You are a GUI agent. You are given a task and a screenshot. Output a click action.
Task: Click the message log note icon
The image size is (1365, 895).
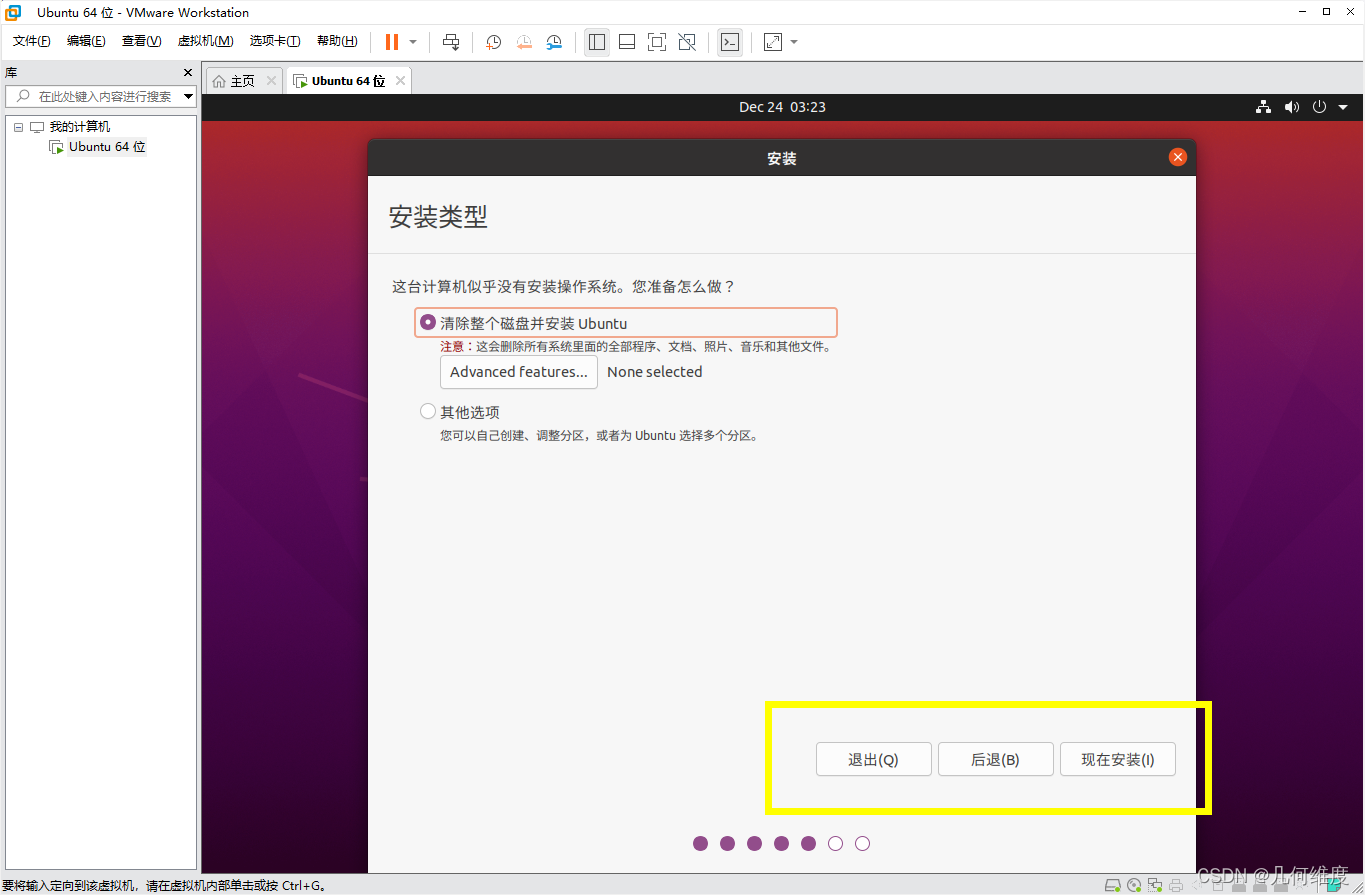coord(1336,885)
